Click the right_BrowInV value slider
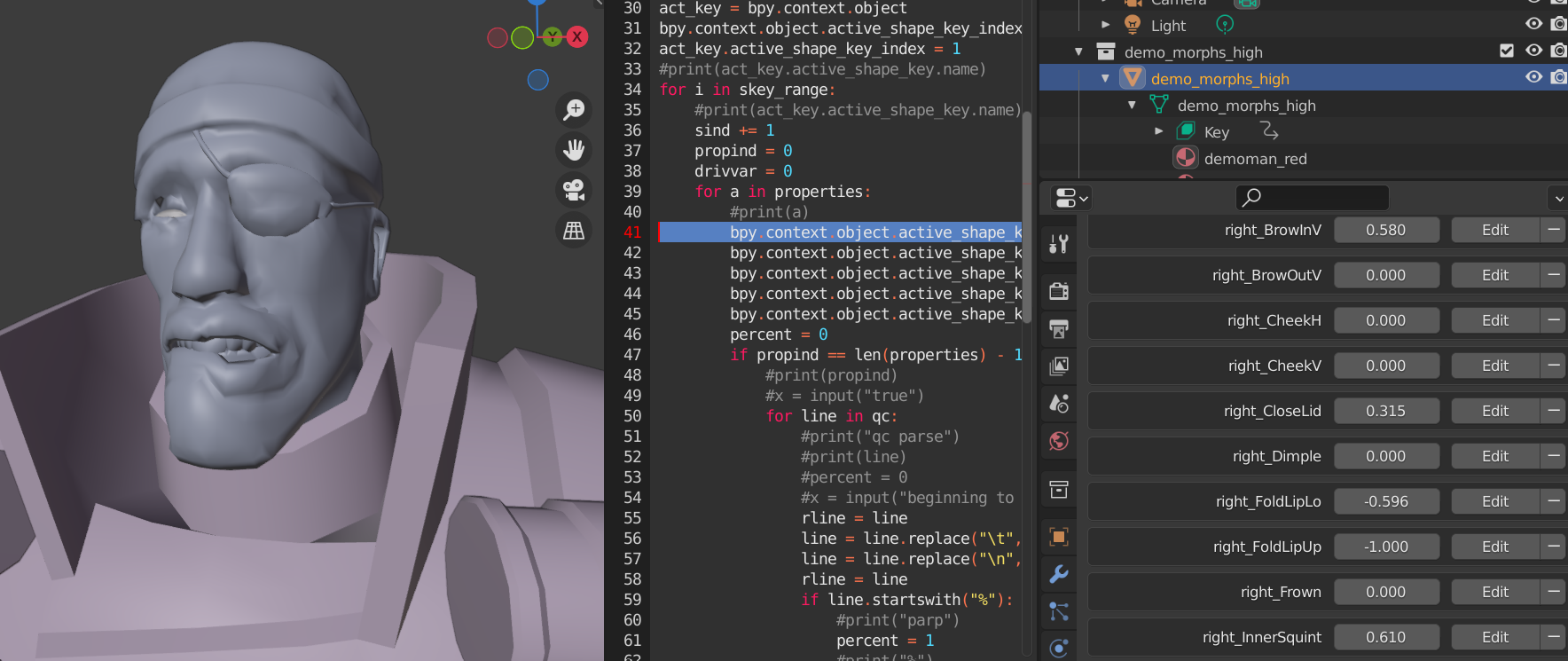Screen dimensions: 1568x661 click(1387, 230)
